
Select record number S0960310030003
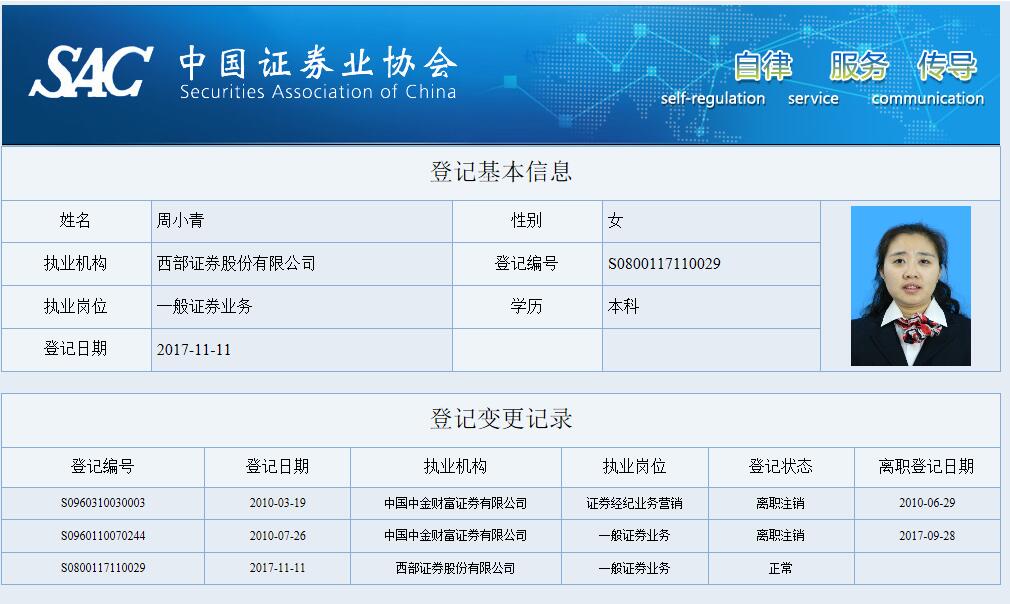pos(103,503)
